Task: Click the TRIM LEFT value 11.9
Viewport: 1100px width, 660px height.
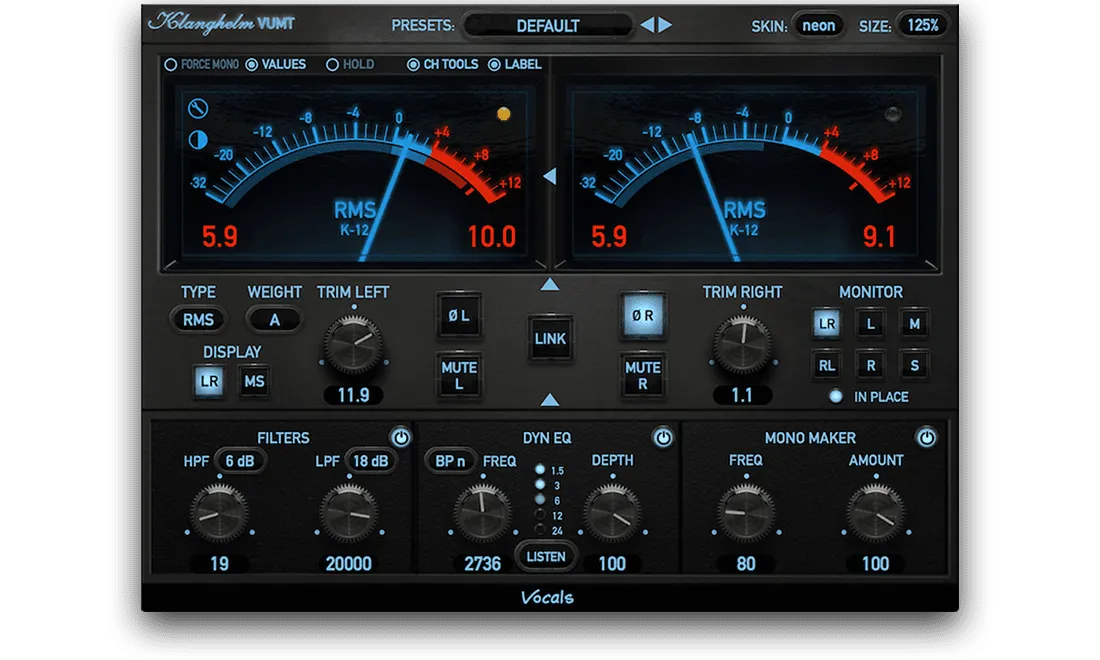Action: (x=354, y=395)
